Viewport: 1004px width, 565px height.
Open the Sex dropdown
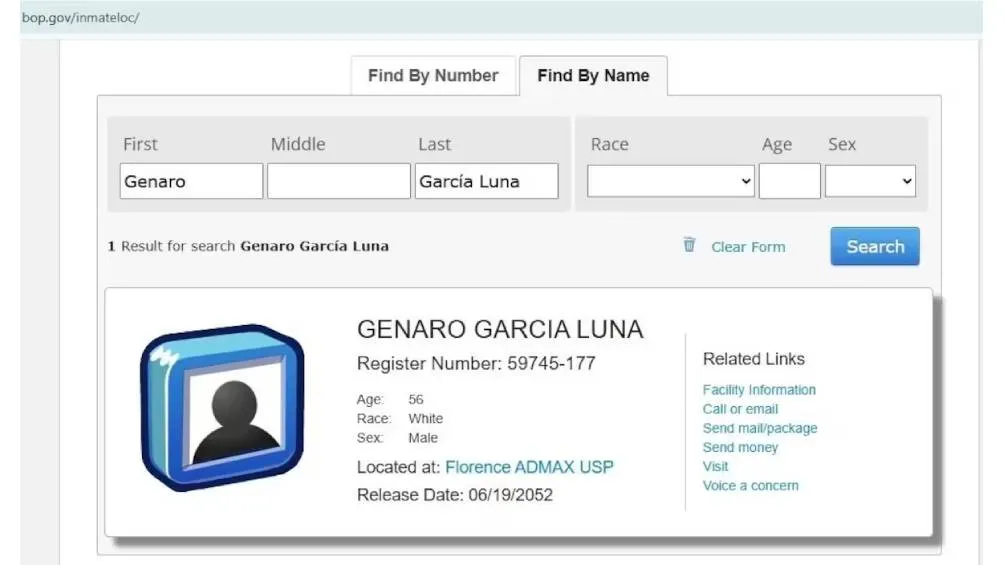click(870, 181)
